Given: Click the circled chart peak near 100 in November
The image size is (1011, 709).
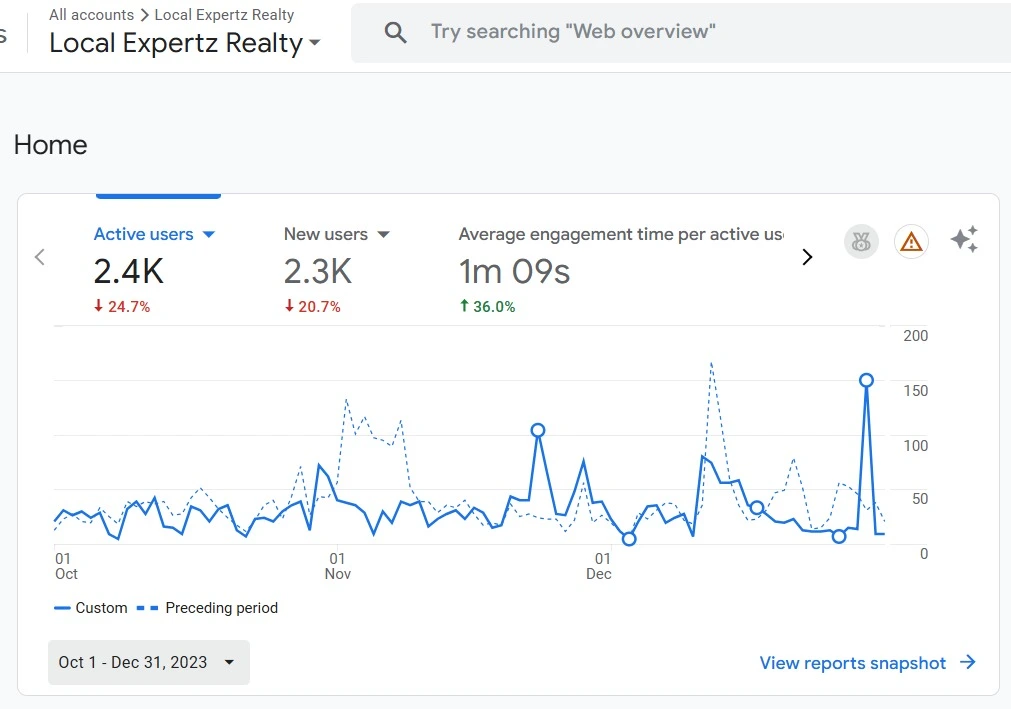Looking at the screenshot, I should [538, 430].
